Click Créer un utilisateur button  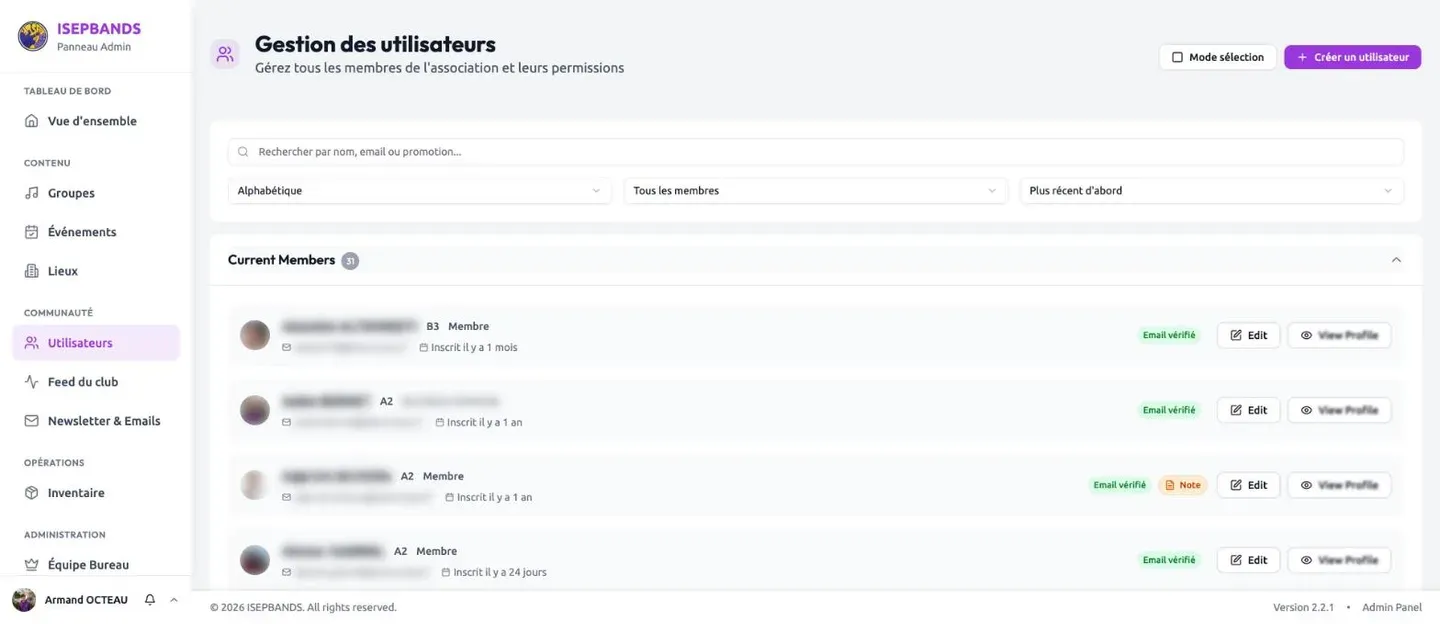[x=1352, y=57]
